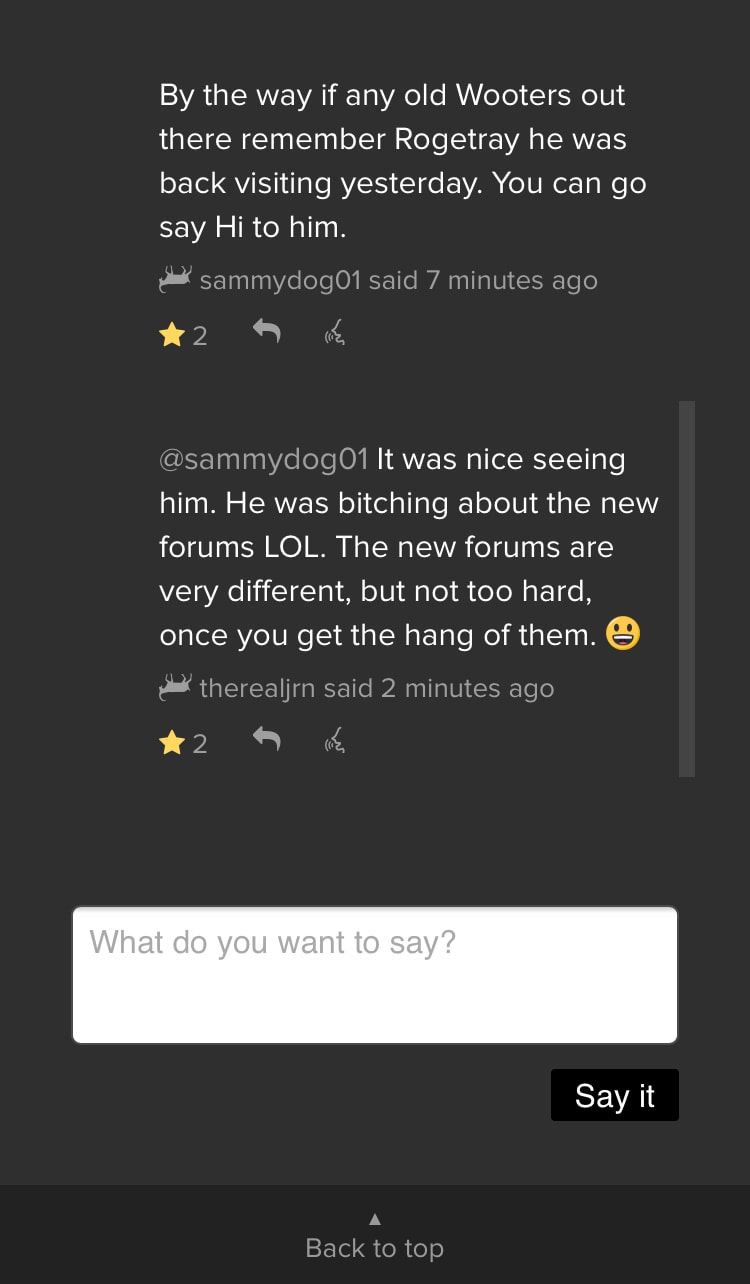Click the Back to top link
The width and height of the screenshot is (750, 1284).
[375, 1248]
